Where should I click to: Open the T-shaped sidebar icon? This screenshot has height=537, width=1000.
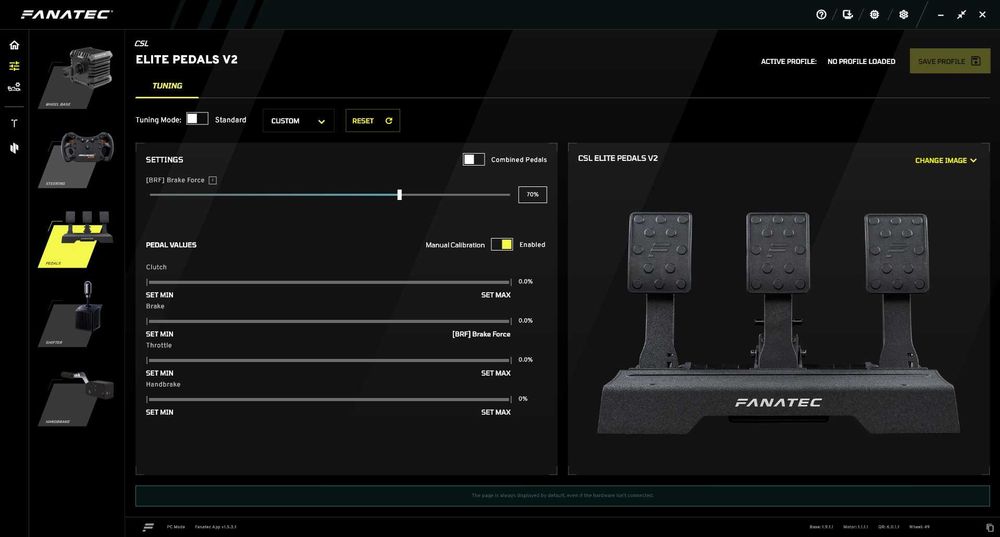pyautogui.click(x=14, y=123)
